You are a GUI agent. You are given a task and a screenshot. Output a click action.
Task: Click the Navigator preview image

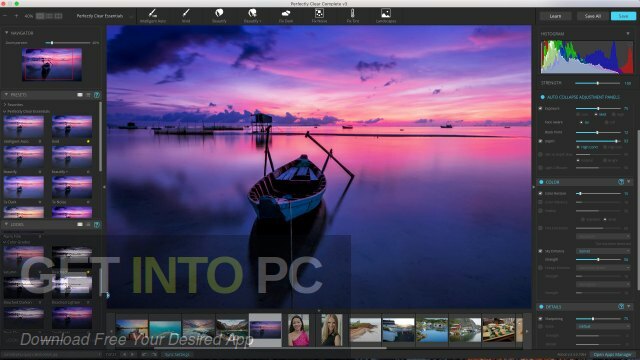[x=52, y=64]
